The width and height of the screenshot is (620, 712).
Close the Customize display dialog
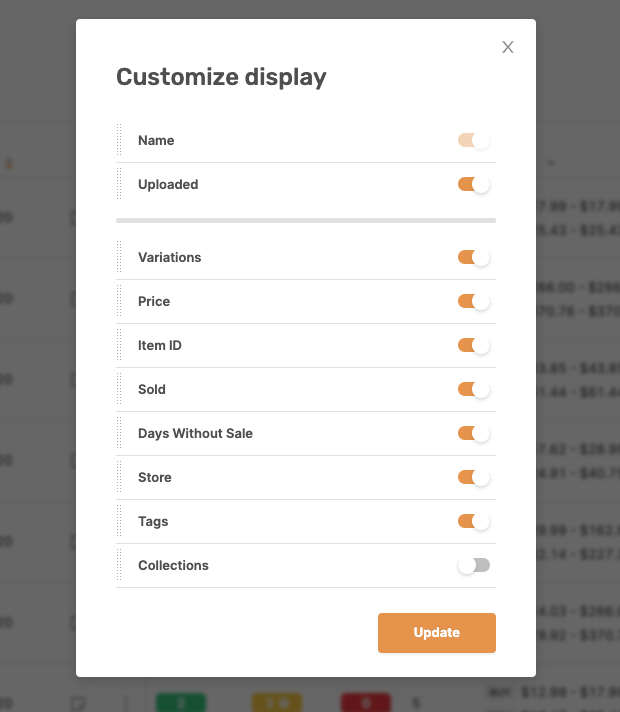508,47
